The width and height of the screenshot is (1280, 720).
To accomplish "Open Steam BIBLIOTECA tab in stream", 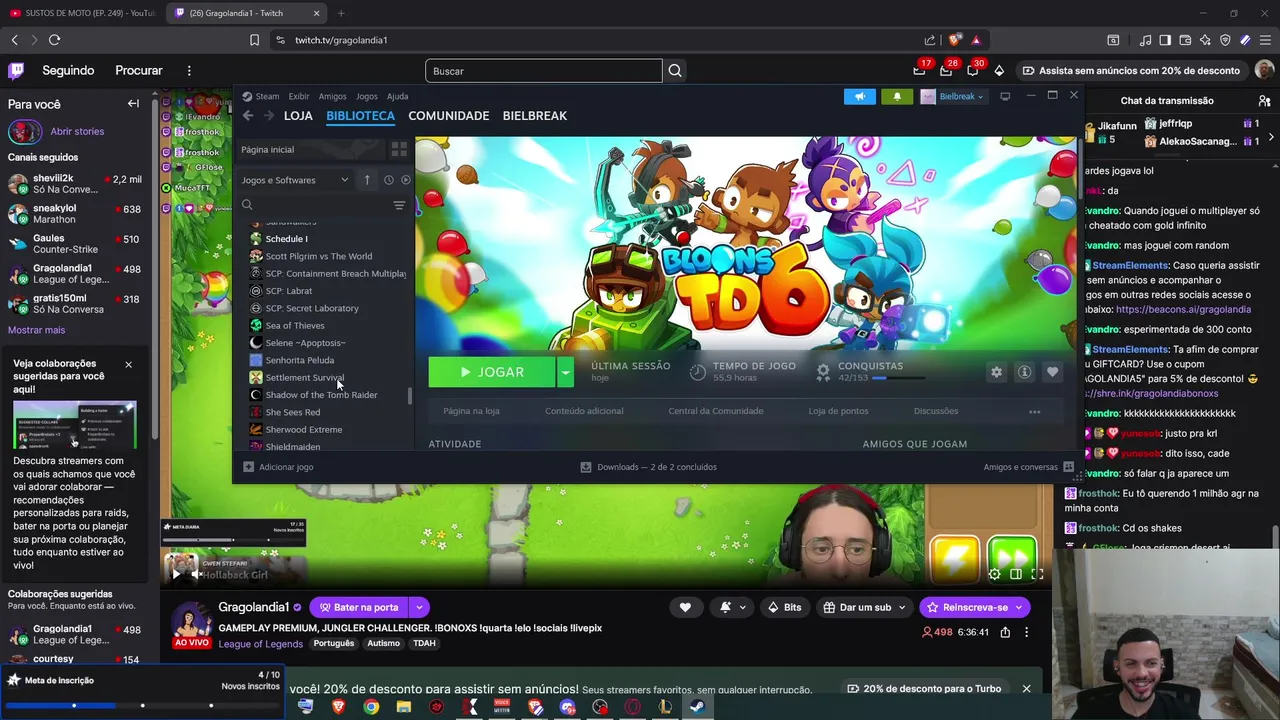I will click(x=360, y=116).
